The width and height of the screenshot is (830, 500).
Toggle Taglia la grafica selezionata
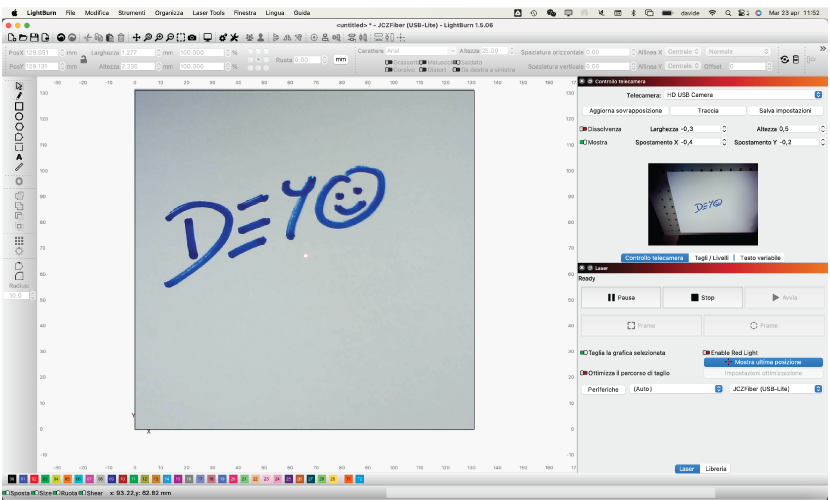[584, 353]
